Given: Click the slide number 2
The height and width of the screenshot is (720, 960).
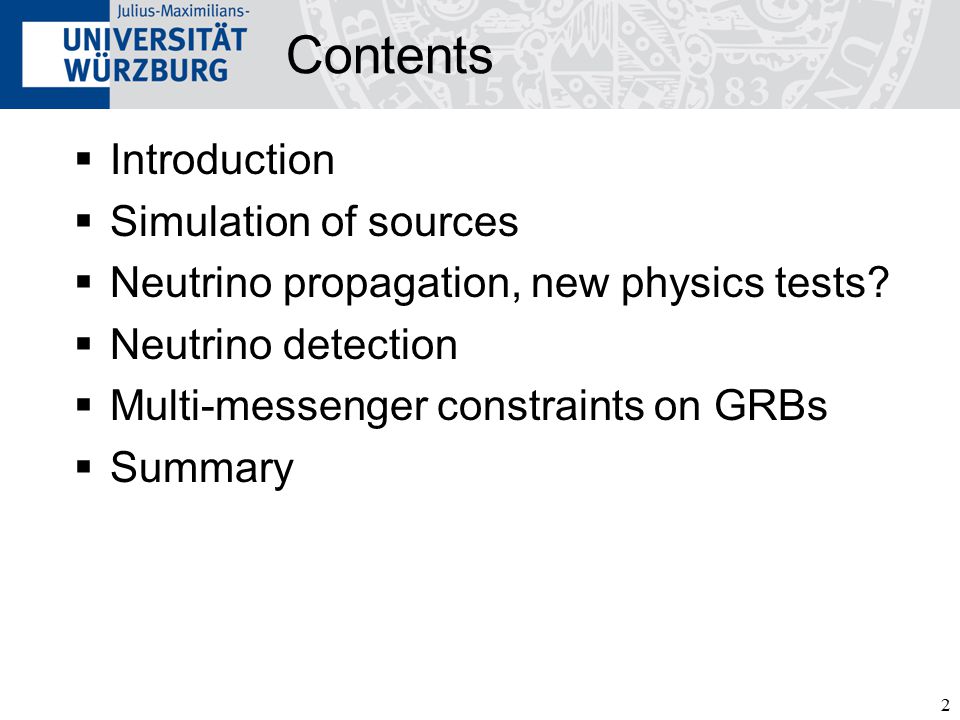Looking at the screenshot, I should (x=945, y=705).
